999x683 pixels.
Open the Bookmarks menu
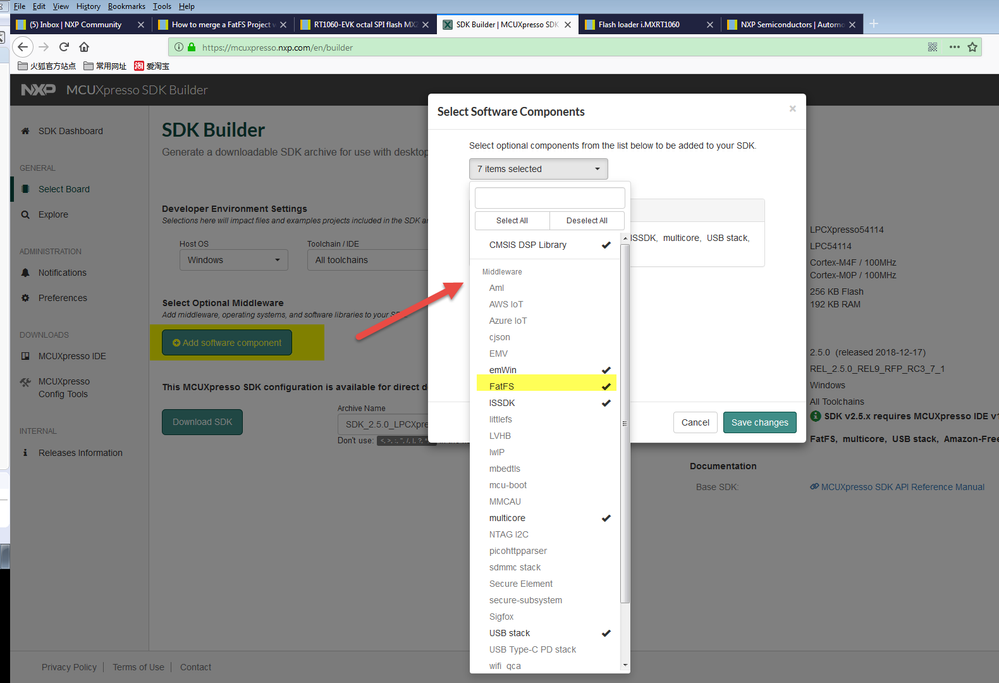coord(126,6)
